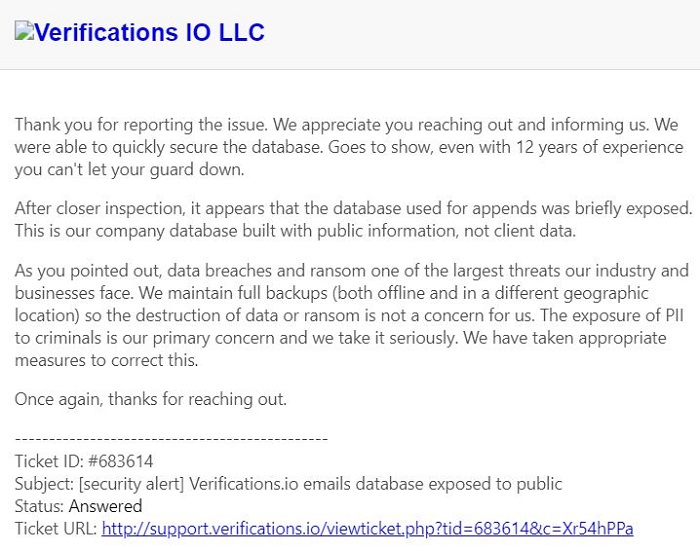The image size is (700, 551).
Task: Click the 'Thank you for reporting' paragraph
Action: click(348, 147)
